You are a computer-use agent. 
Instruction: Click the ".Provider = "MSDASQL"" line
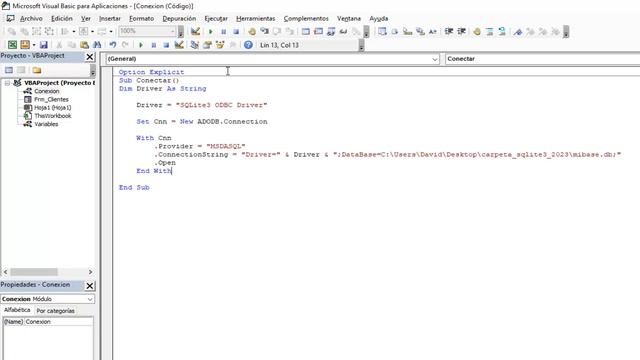(200, 146)
